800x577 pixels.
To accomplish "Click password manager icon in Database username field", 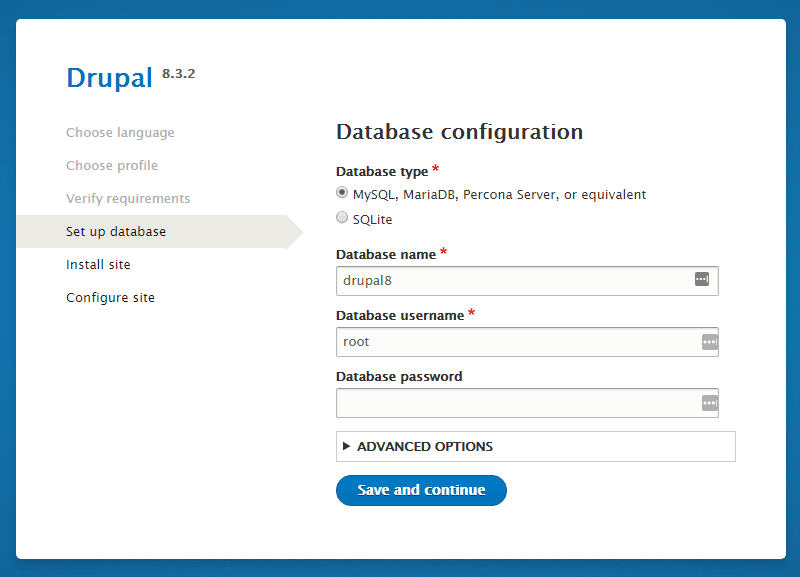I will [x=710, y=342].
